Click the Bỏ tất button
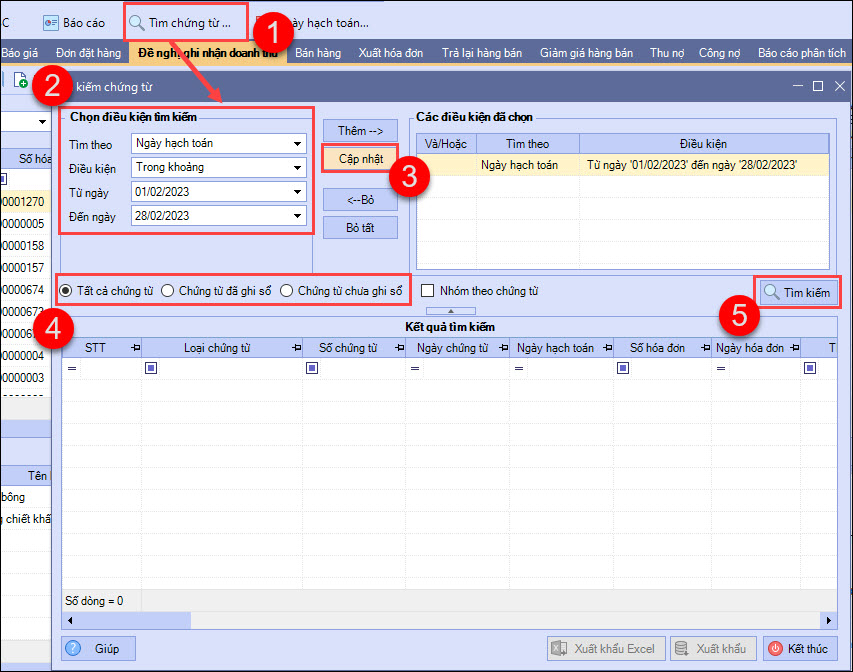The width and height of the screenshot is (853, 672). 360,227
